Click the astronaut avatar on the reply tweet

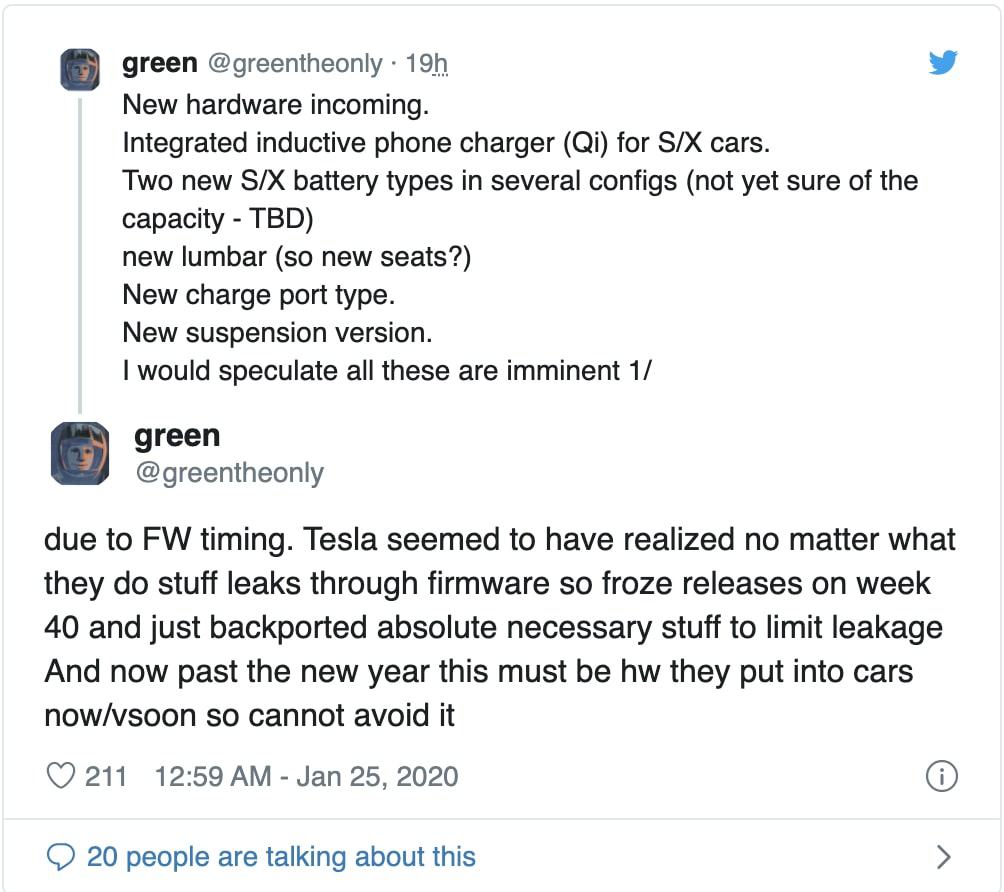pyautogui.click(x=80, y=452)
